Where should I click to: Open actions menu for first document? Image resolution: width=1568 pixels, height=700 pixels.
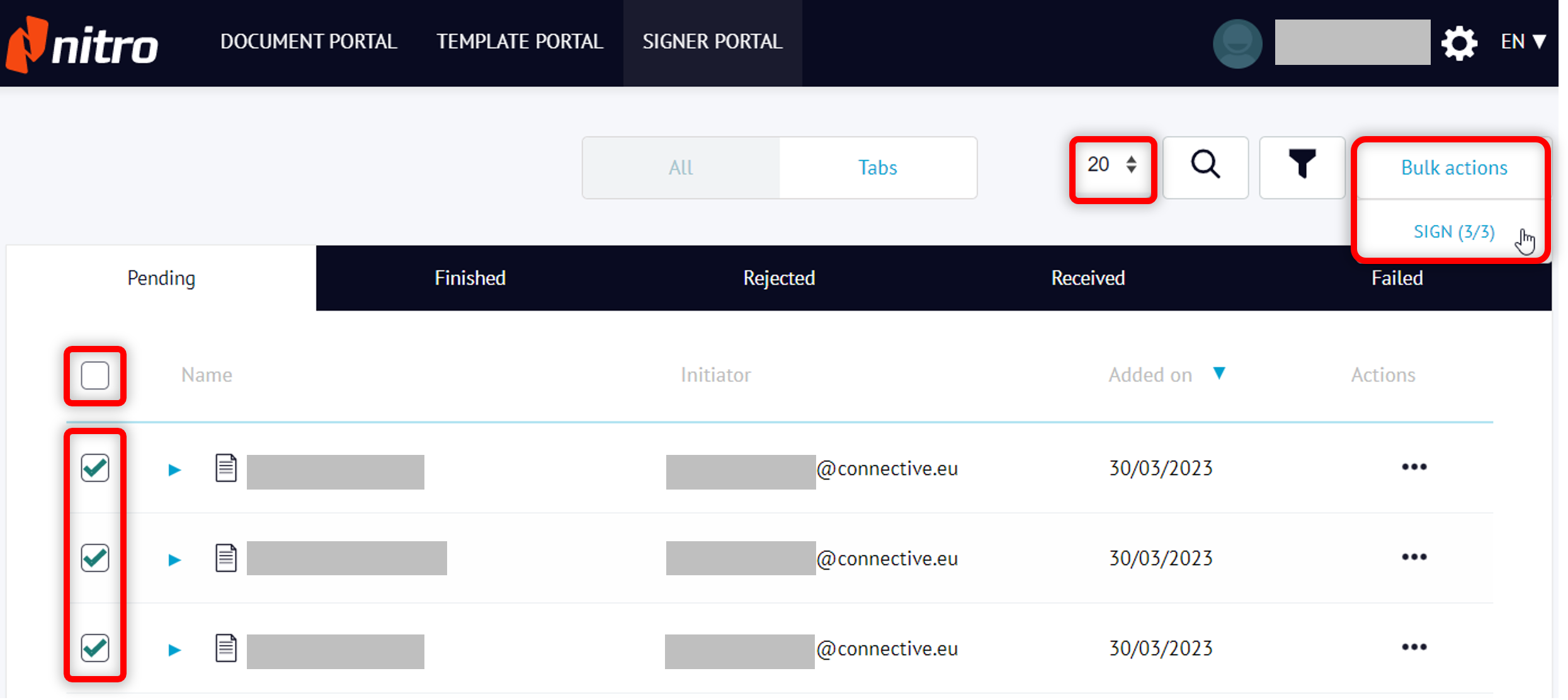pyautogui.click(x=1414, y=468)
